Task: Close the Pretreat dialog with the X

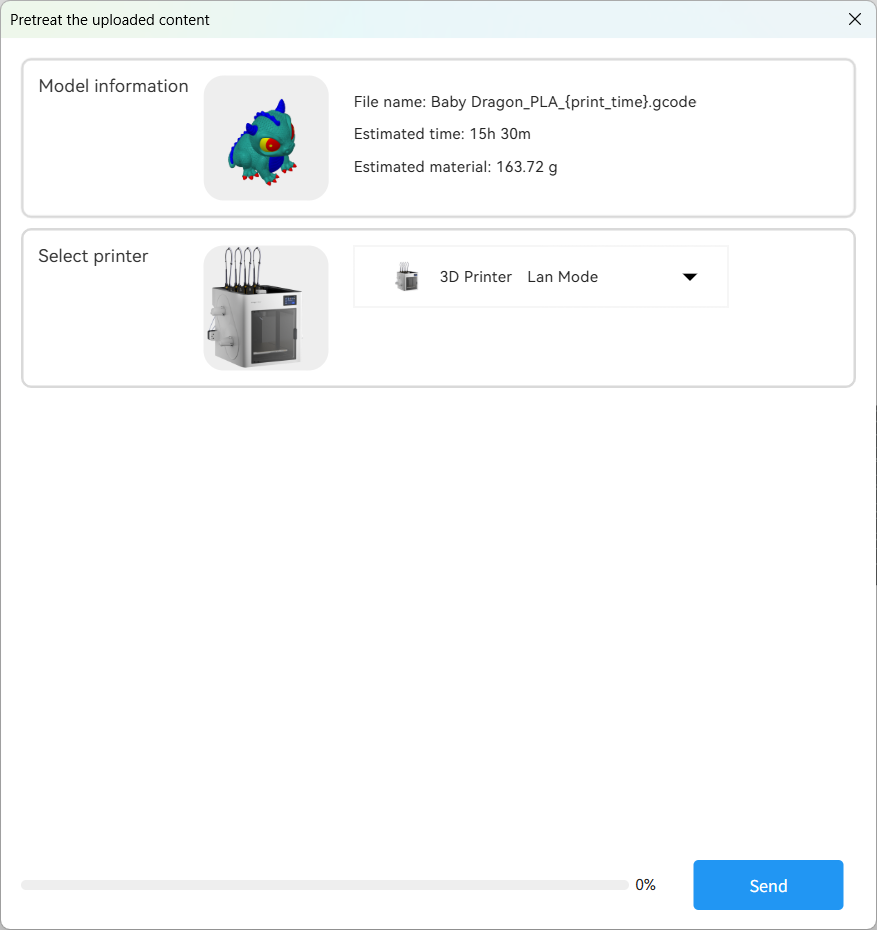Action: [x=854, y=19]
